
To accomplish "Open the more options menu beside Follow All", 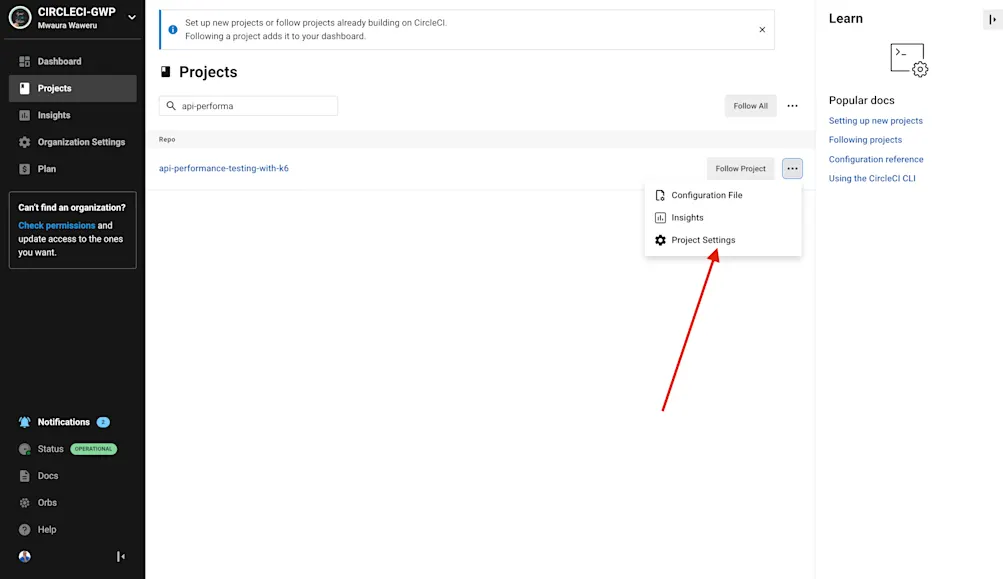I will coord(793,106).
